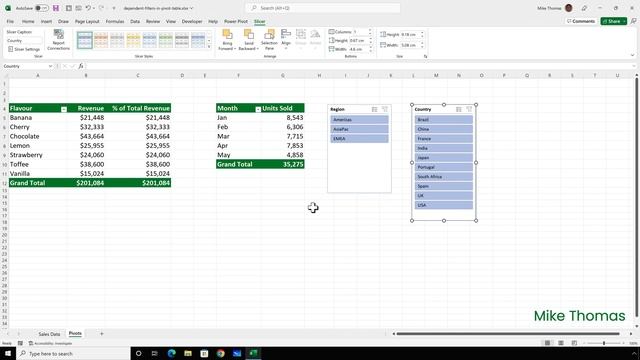Viewport: 640px width, 360px height.
Task: Click the horizontal scrollbar
Action: coord(508,334)
